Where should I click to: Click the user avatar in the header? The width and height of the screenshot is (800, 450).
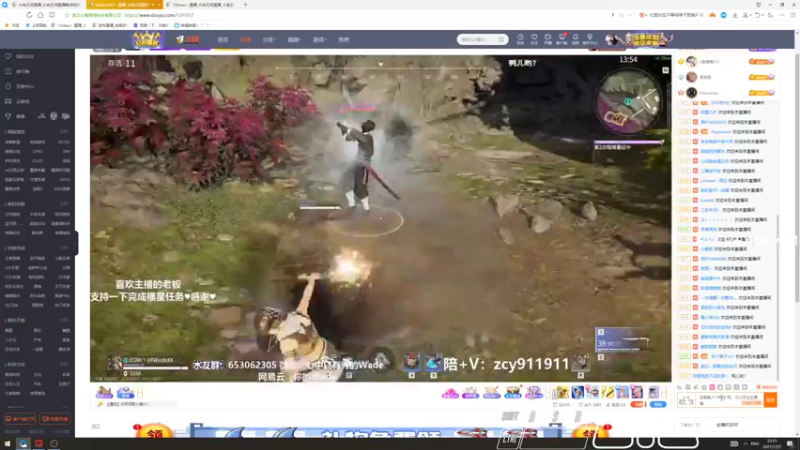coord(611,39)
